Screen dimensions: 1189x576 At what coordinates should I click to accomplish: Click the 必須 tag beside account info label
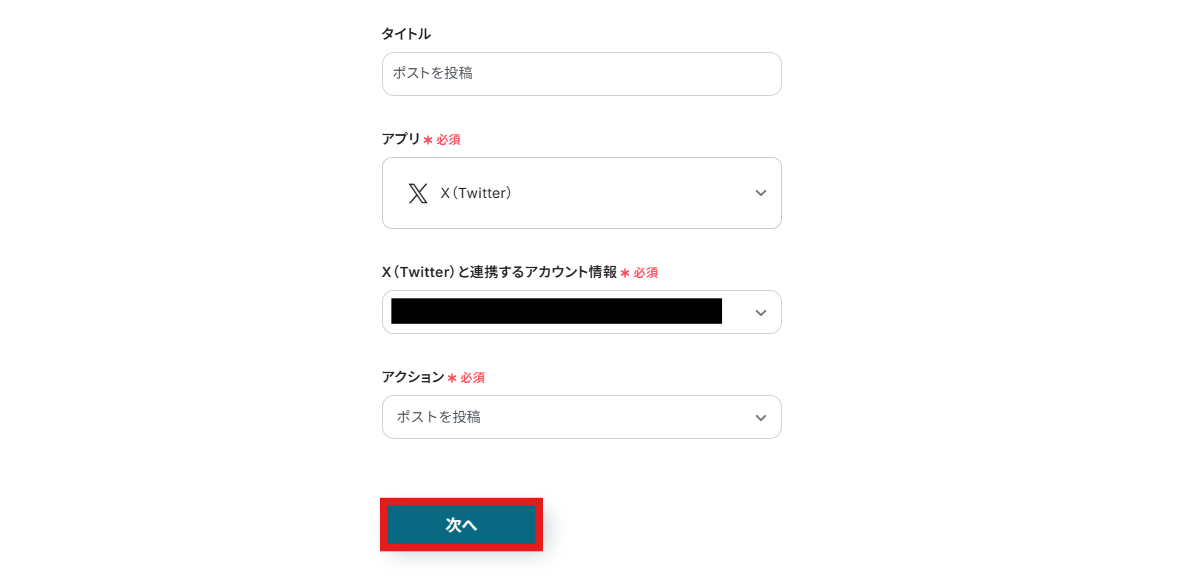[645, 273]
